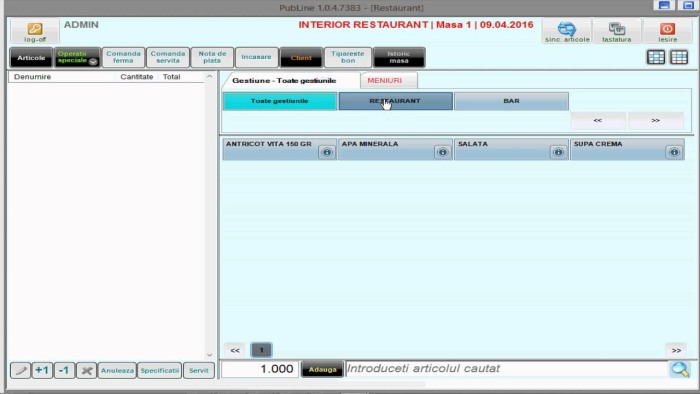The height and width of the screenshot is (394, 700).
Task: Click next gestiuni page arrow >>
Action: [x=655, y=120]
